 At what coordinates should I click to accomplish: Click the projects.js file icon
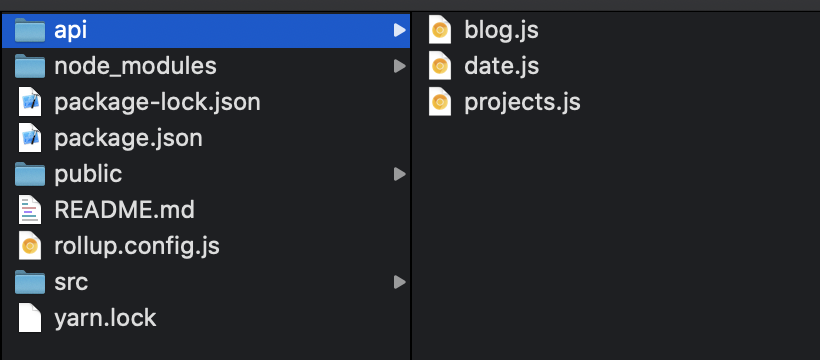440,102
